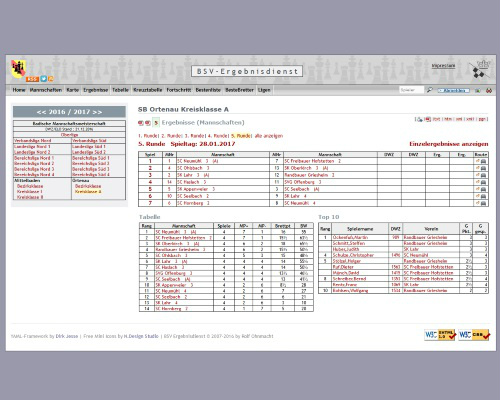Go to previous season using << arrows
Screen dimensions: 500x400
pyautogui.click(x=41, y=112)
